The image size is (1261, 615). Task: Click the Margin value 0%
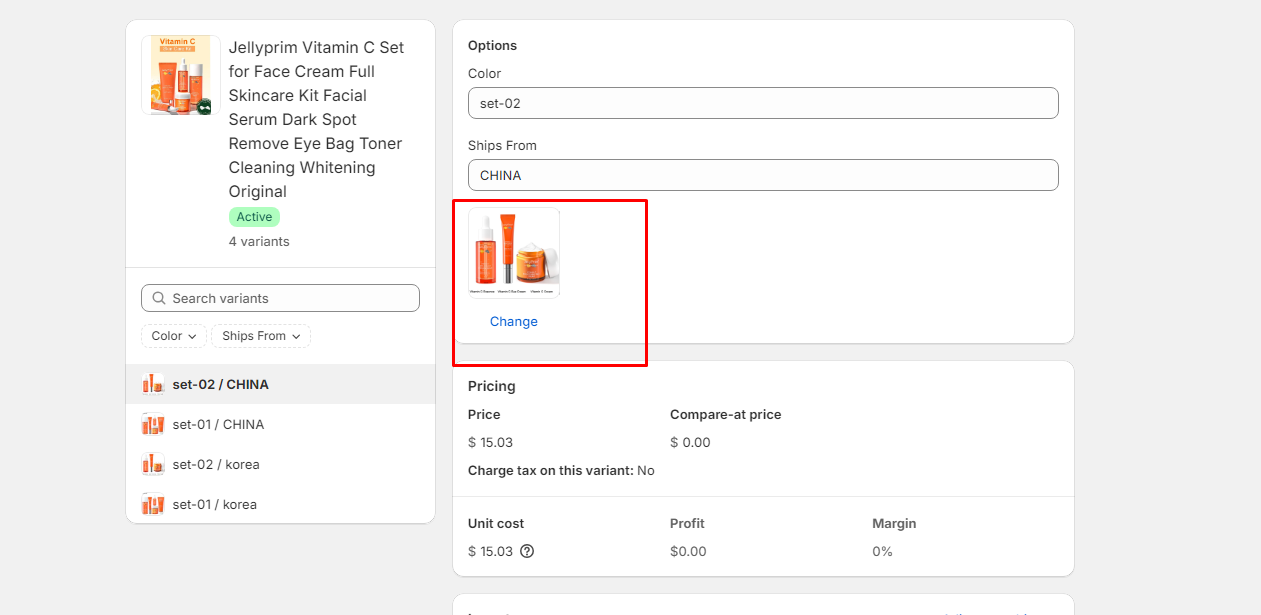click(x=882, y=551)
